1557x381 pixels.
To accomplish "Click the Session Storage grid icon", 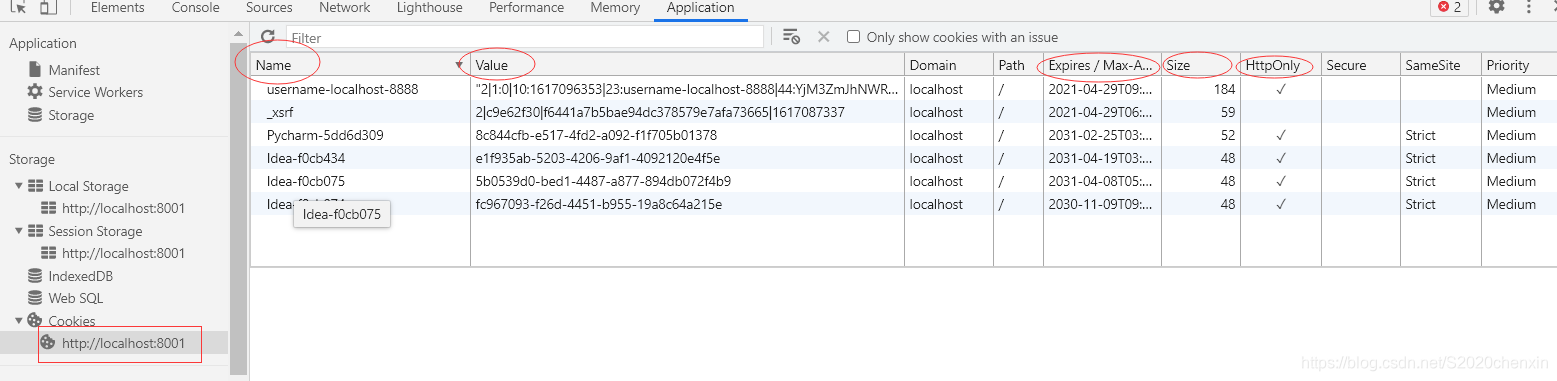I will (x=35, y=231).
